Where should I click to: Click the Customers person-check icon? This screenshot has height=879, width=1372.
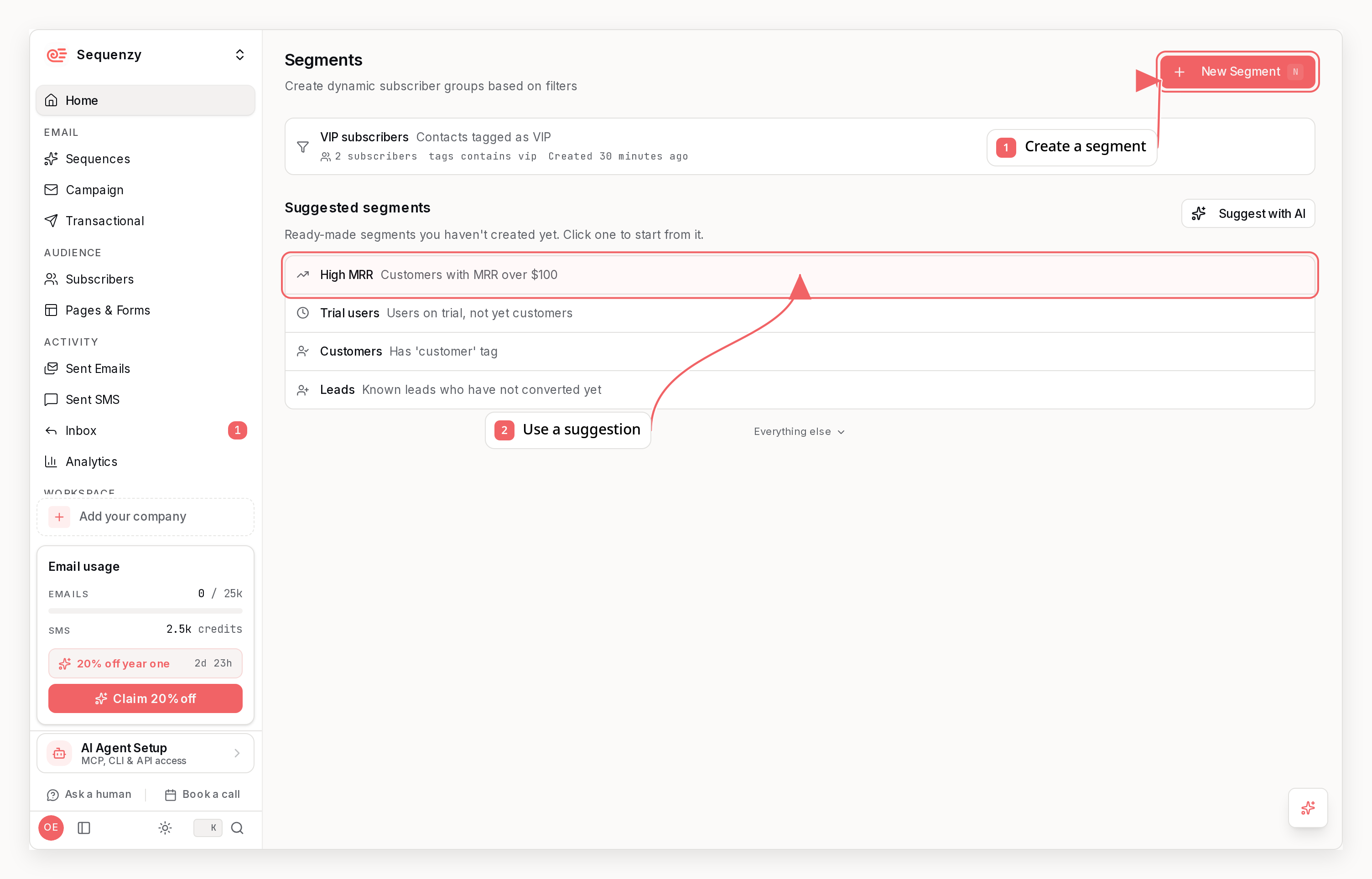pyautogui.click(x=303, y=351)
